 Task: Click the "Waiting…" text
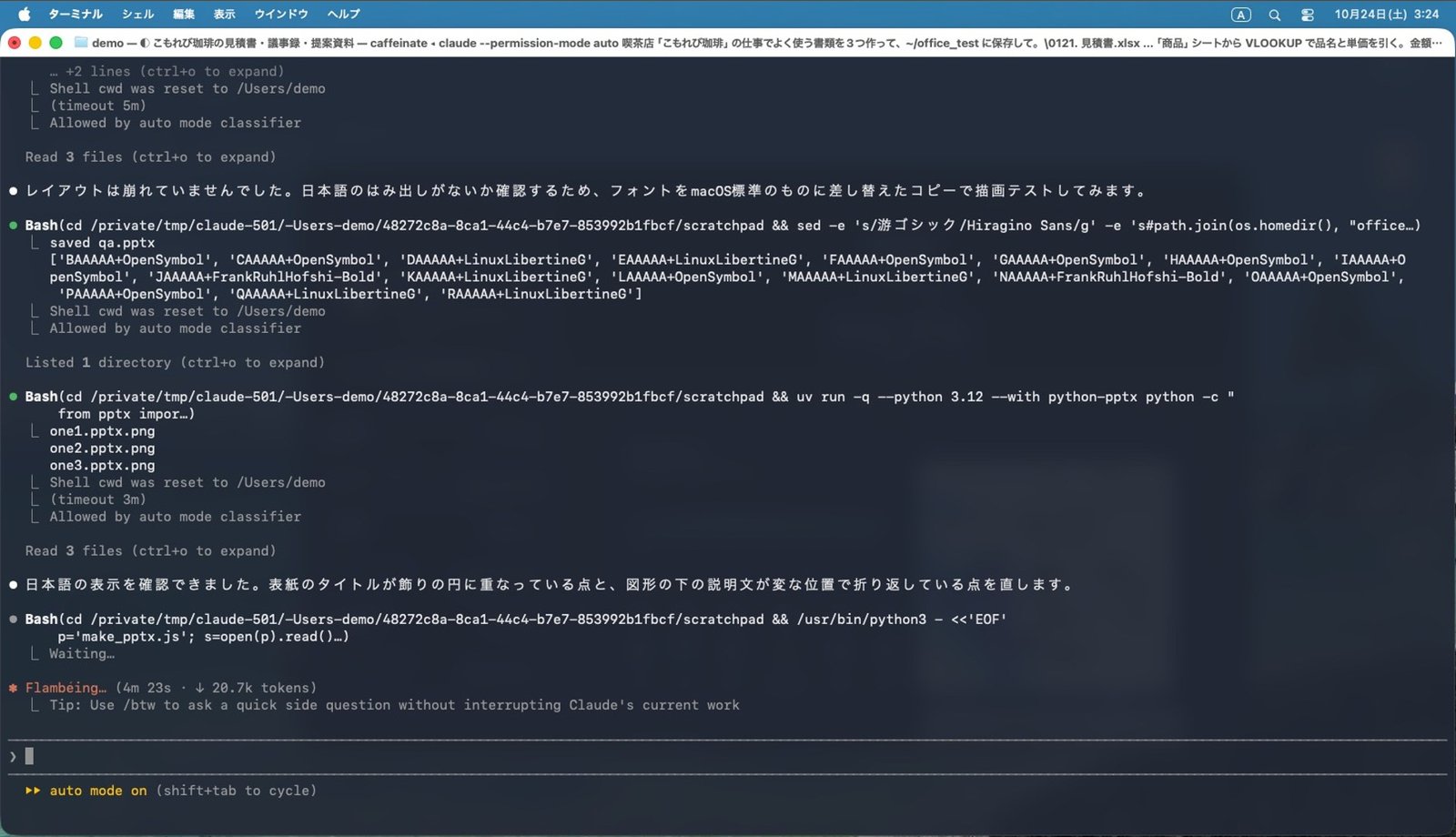click(82, 654)
